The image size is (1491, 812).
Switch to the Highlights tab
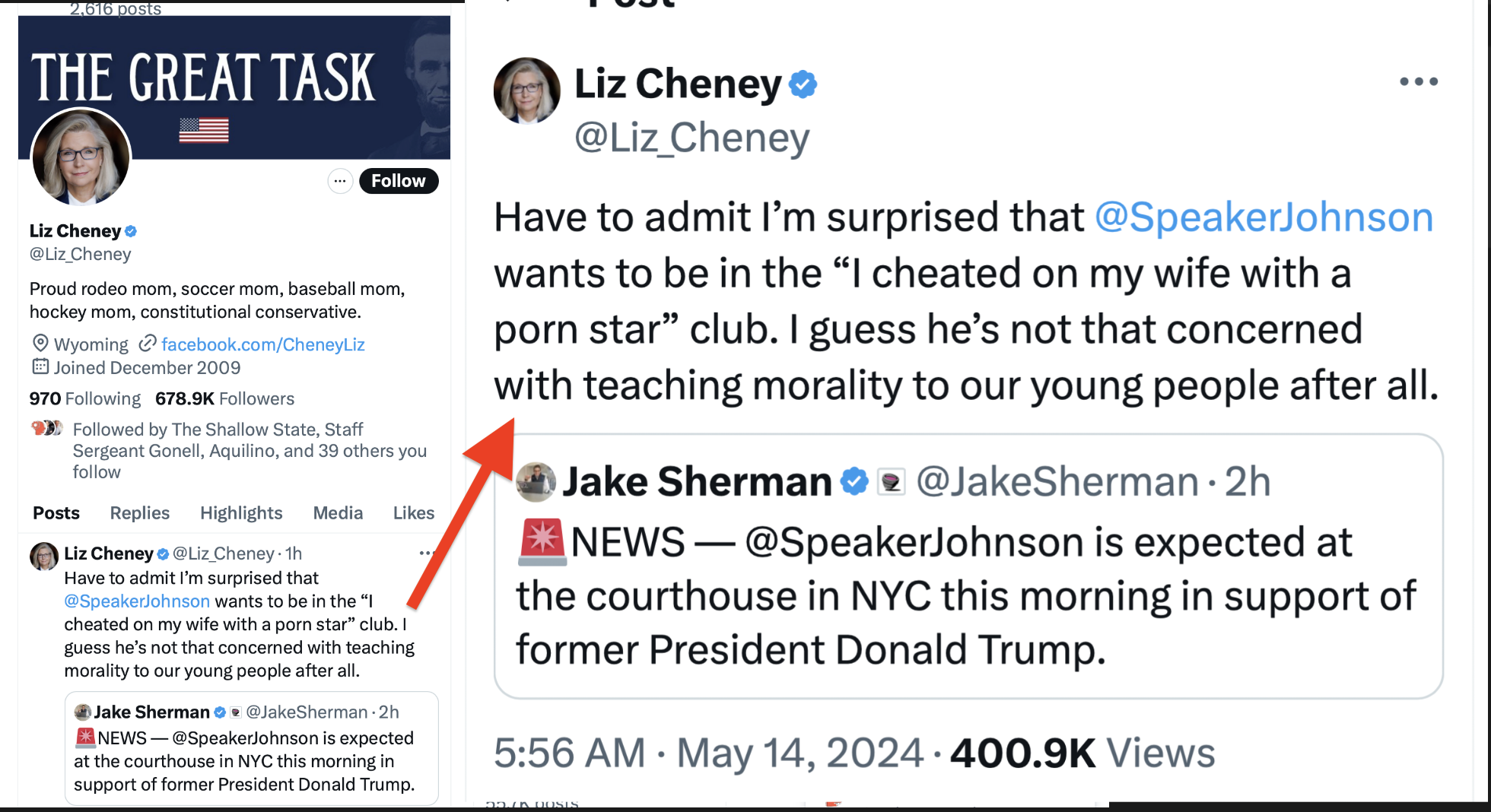[x=241, y=513]
